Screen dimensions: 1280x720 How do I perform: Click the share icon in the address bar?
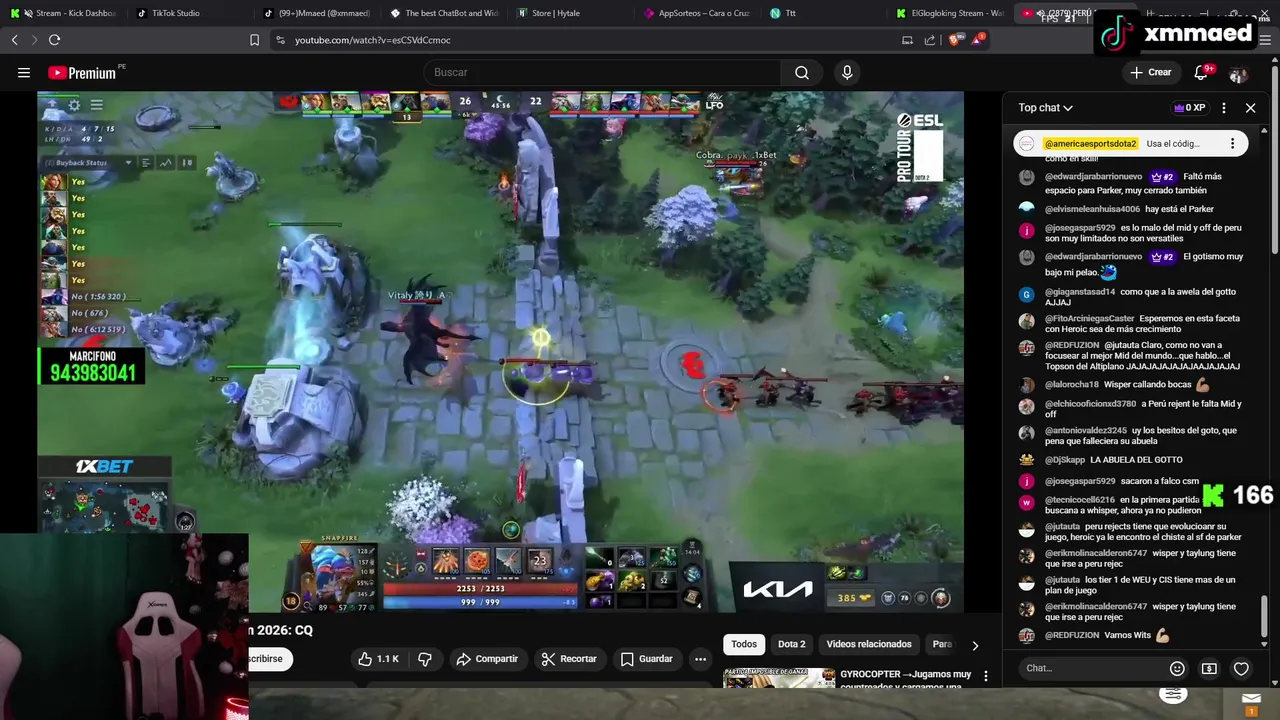pyautogui.click(x=930, y=40)
